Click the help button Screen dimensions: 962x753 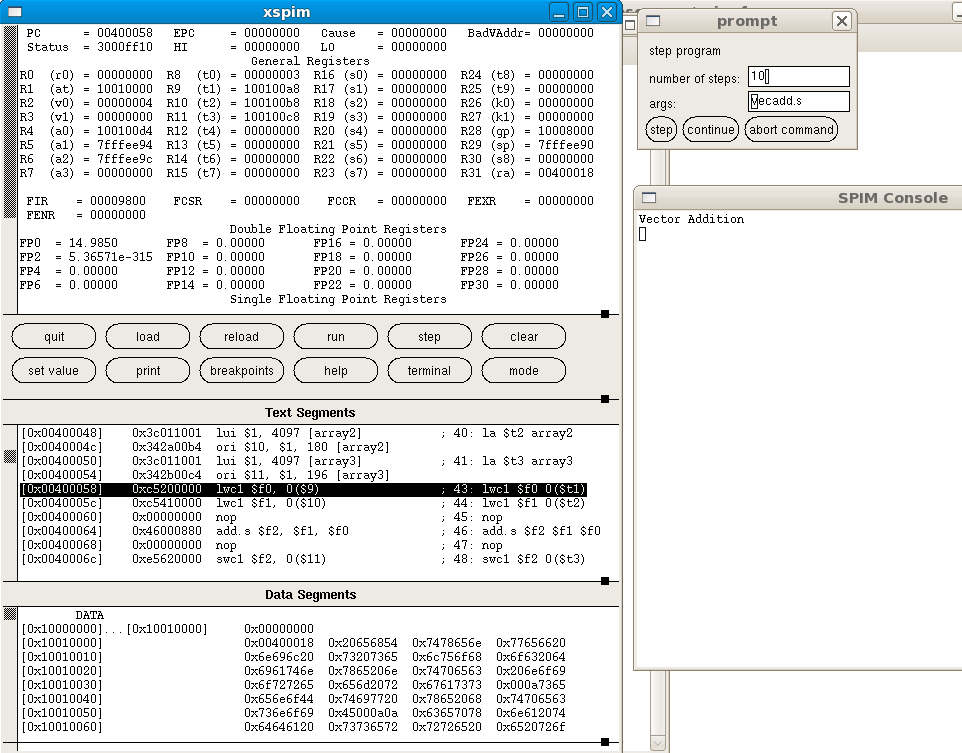pyautogui.click(x=335, y=371)
